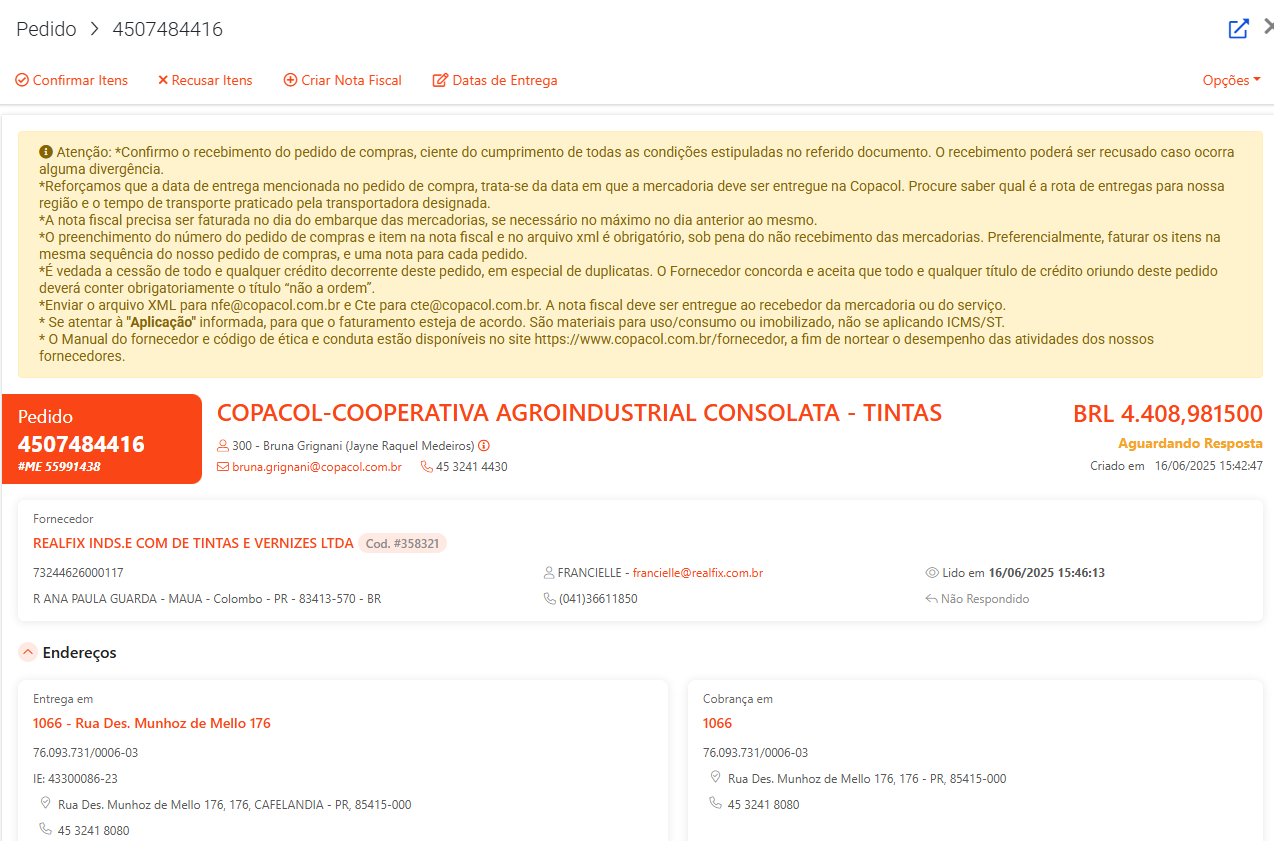The height and width of the screenshot is (841, 1274).
Task: Click the envelope icon next to bruna.grignani email
Action: (223, 467)
